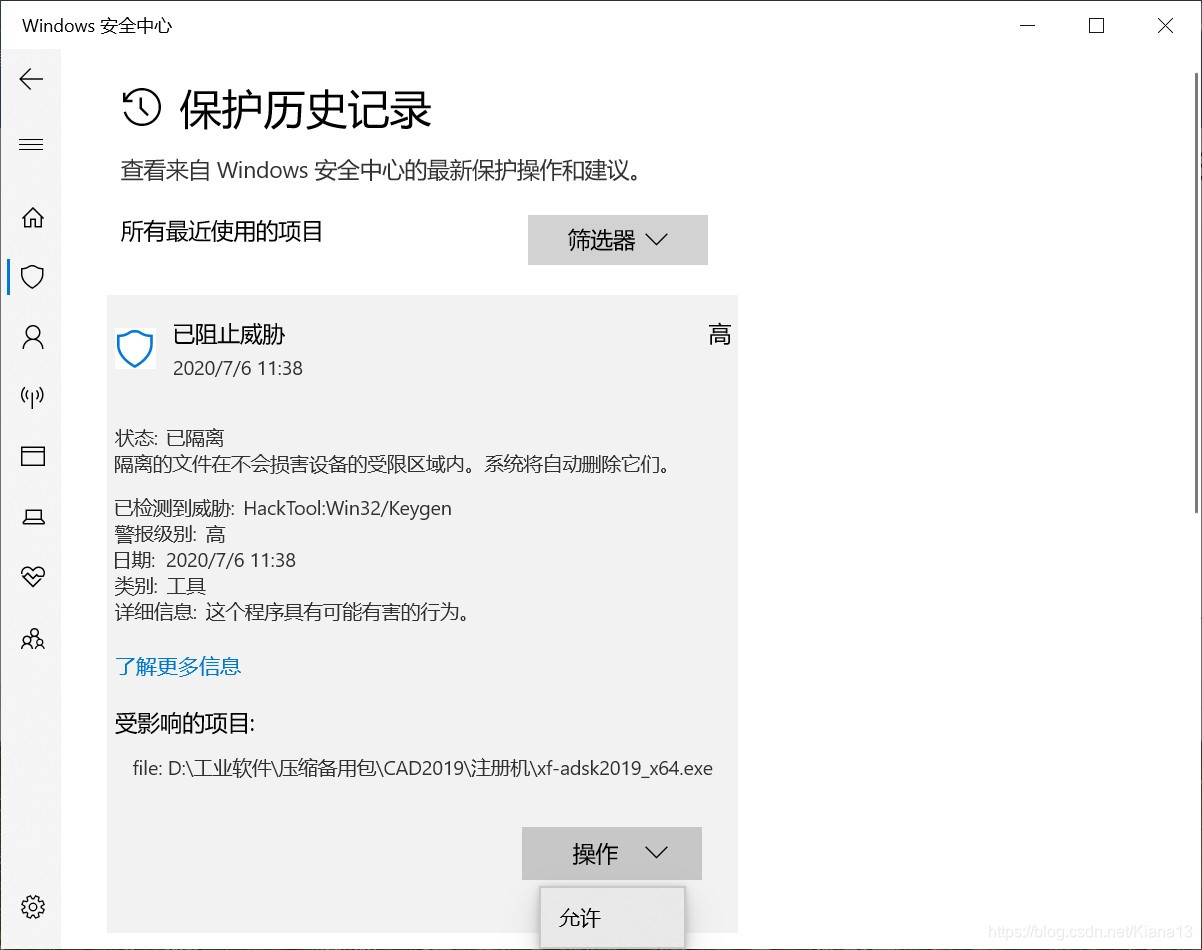Screen dimensions: 1202x950
Task: Open App & browser control icon
Action: (33, 457)
